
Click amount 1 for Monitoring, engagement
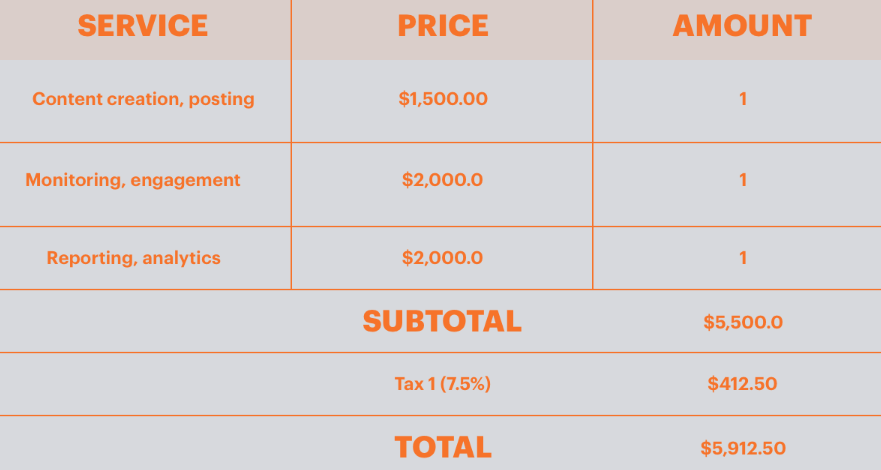(x=743, y=180)
